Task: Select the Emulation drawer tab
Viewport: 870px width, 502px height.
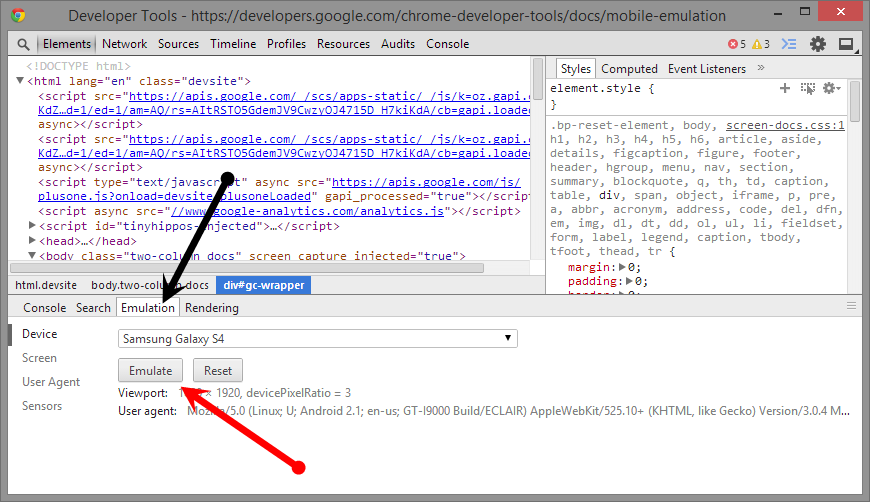Action: pos(148,308)
